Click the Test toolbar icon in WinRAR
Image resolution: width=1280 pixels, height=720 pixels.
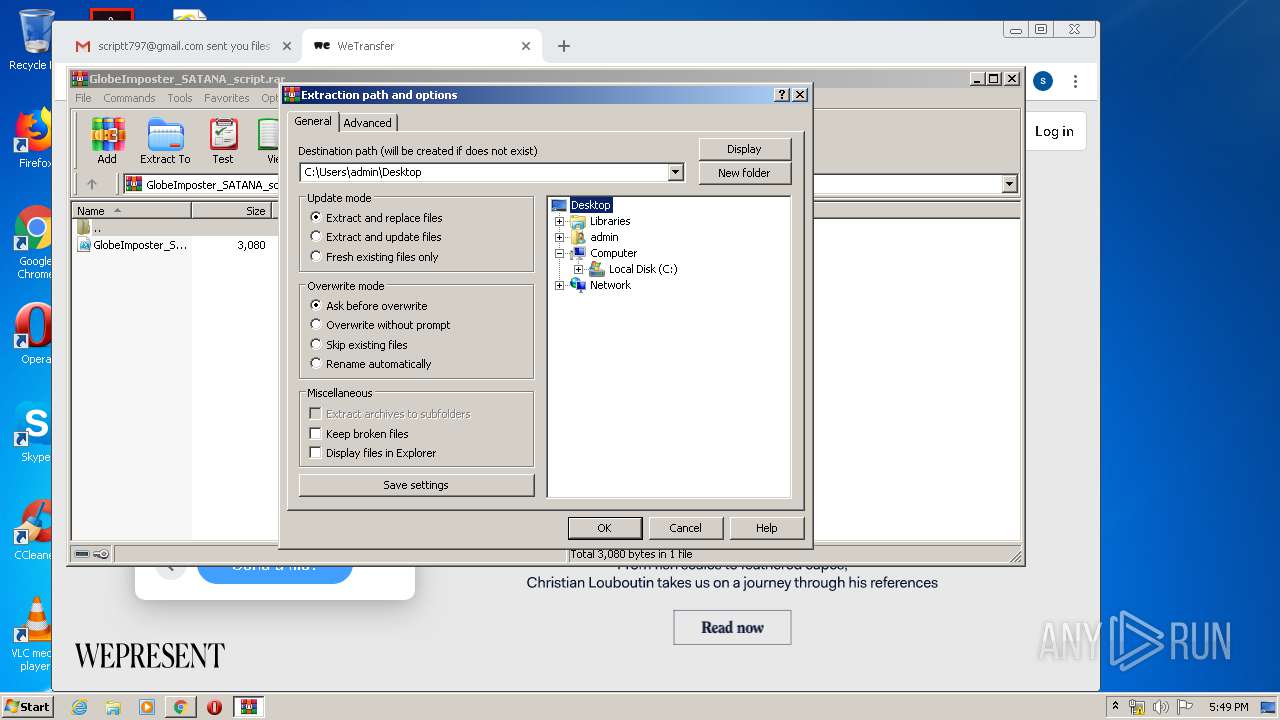(223, 141)
